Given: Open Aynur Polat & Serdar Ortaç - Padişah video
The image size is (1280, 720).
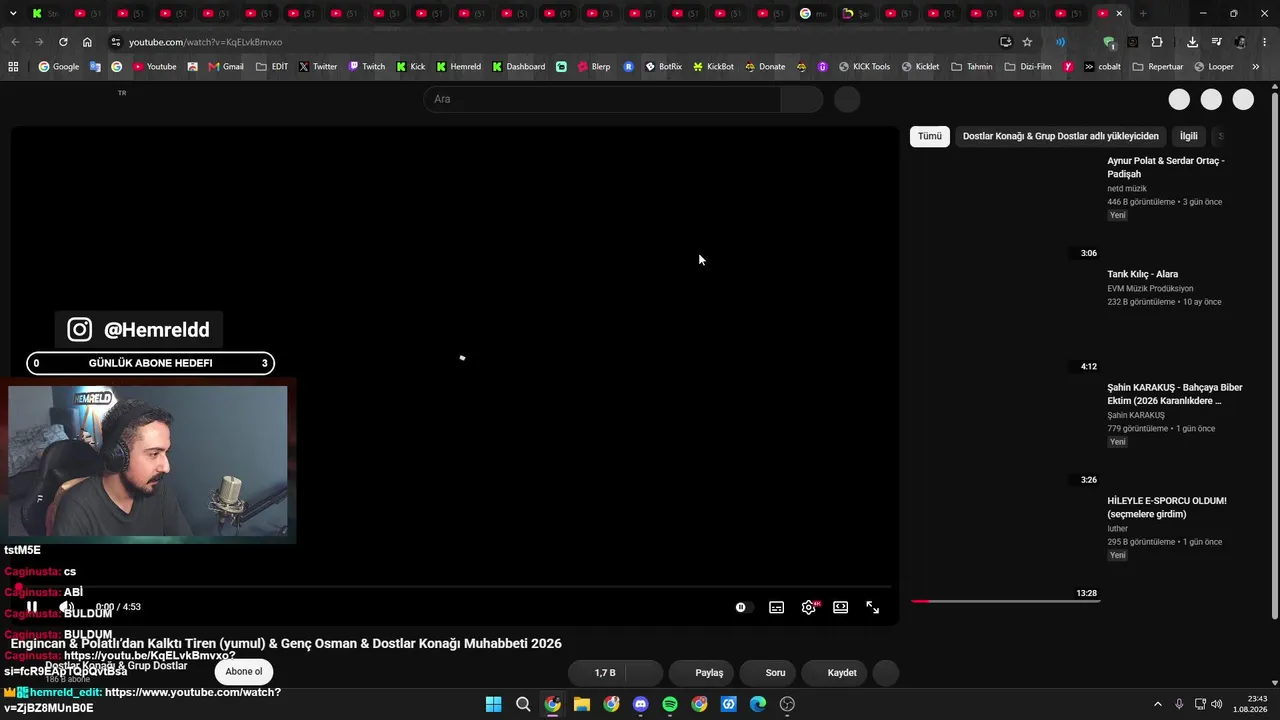Looking at the screenshot, I should click(1165, 167).
